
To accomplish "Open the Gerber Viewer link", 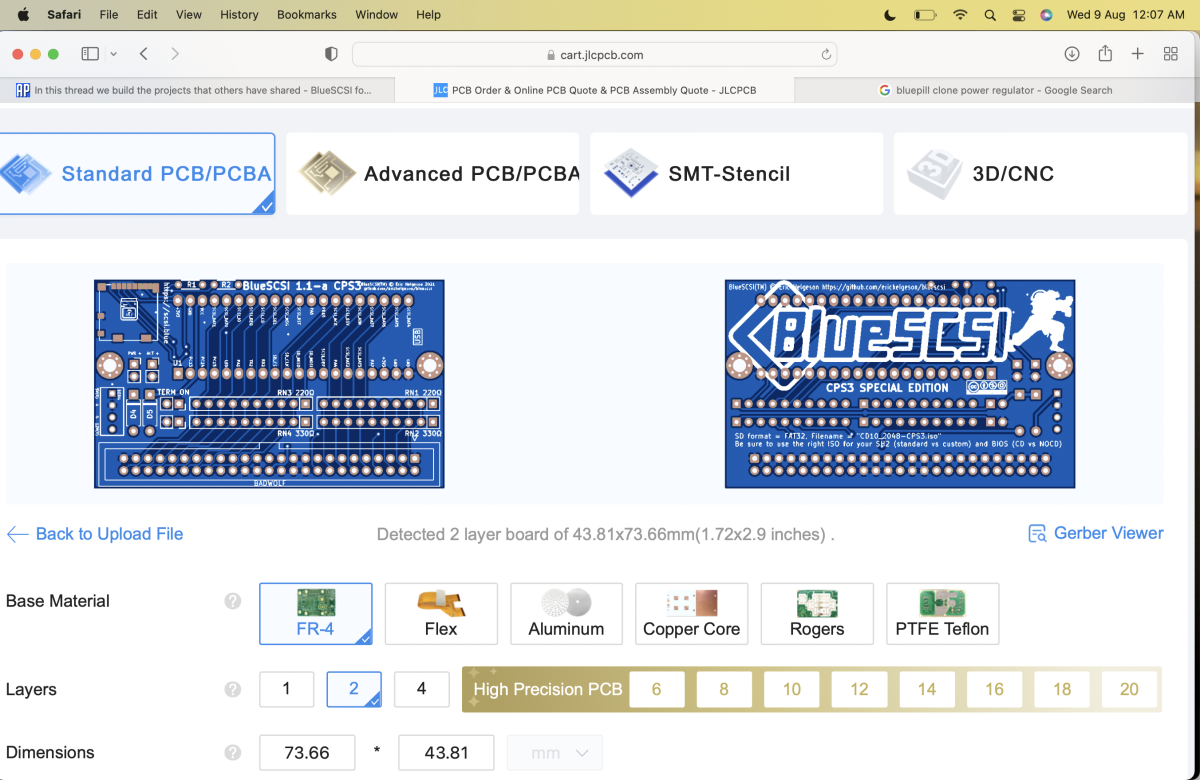I will [x=1109, y=534].
